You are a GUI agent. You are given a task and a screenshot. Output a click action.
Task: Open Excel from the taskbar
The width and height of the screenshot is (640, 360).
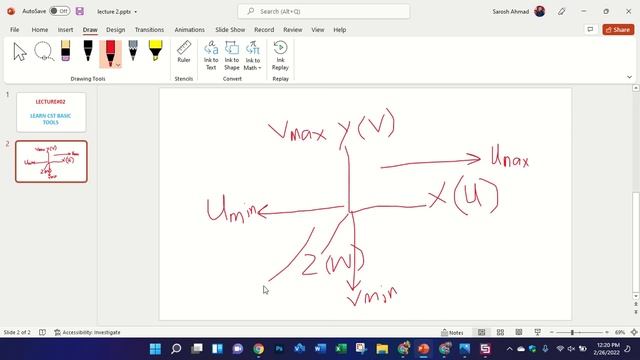pyautogui.click(x=341, y=349)
